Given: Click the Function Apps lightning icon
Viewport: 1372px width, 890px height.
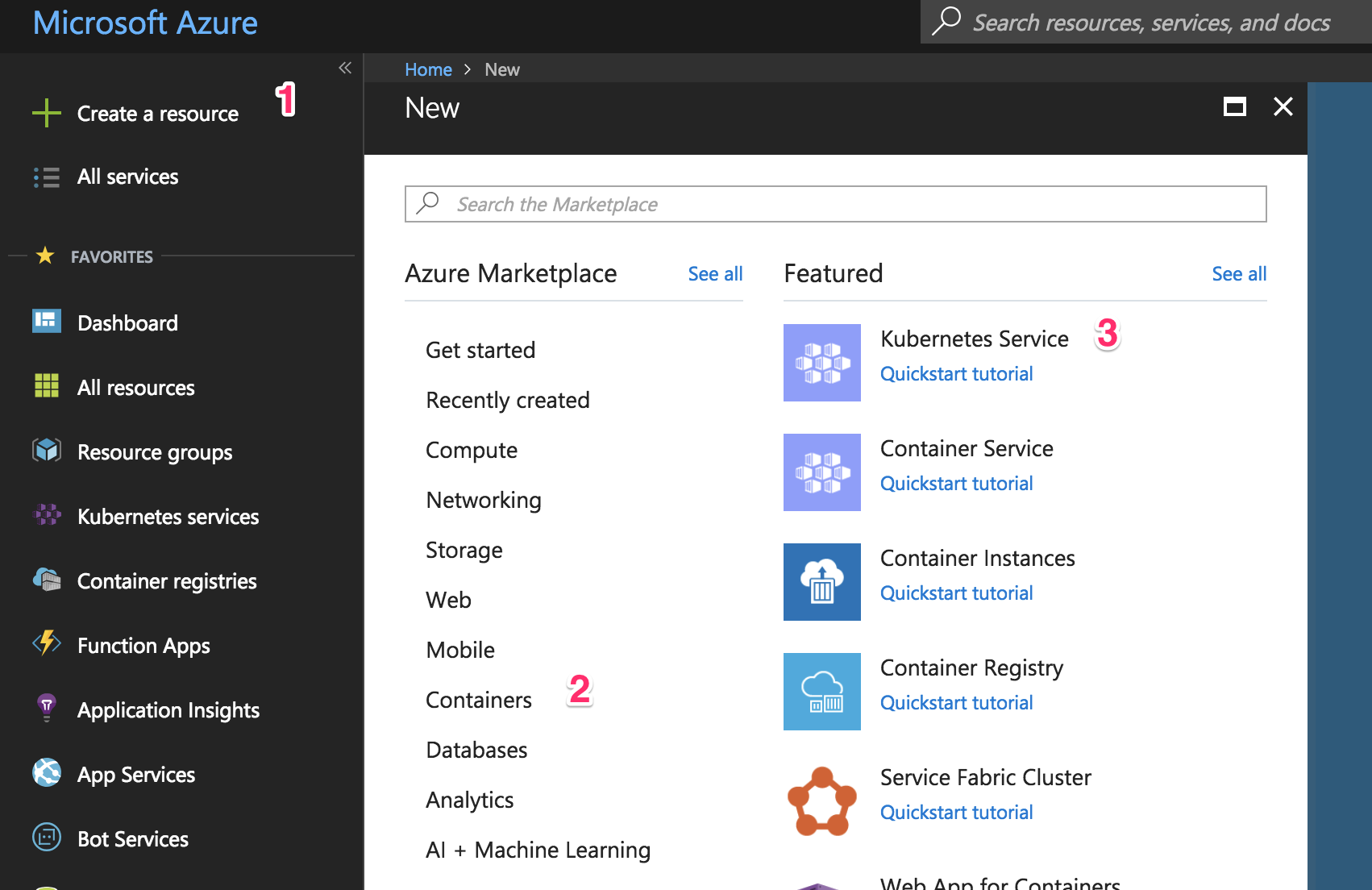Looking at the screenshot, I should [x=47, y=643].
